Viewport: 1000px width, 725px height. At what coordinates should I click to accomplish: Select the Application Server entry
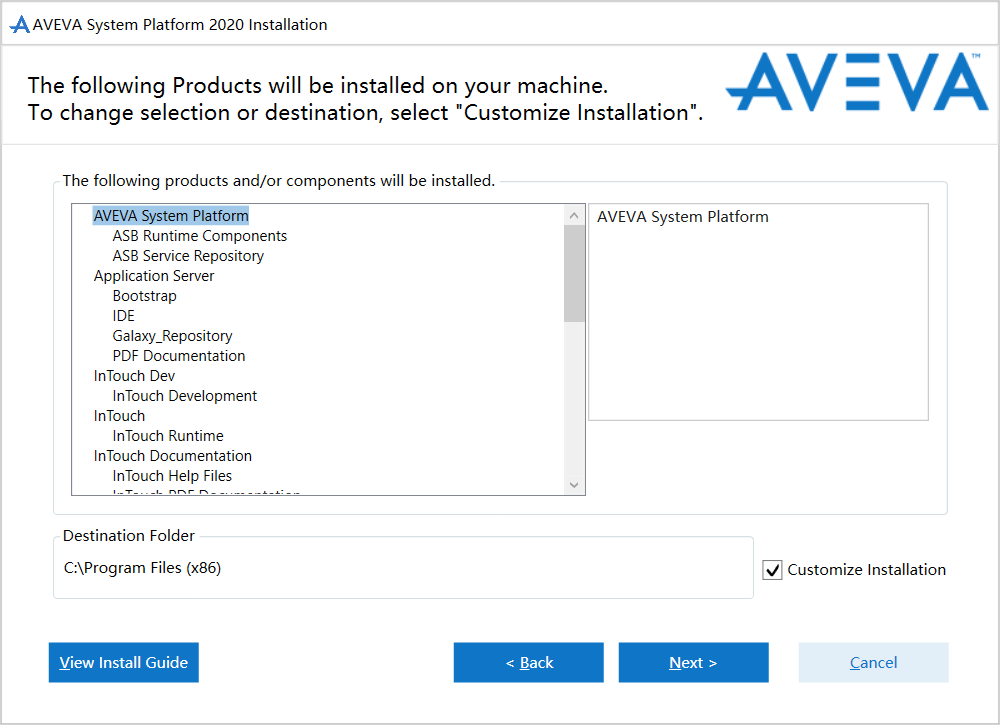click(154, 276)
